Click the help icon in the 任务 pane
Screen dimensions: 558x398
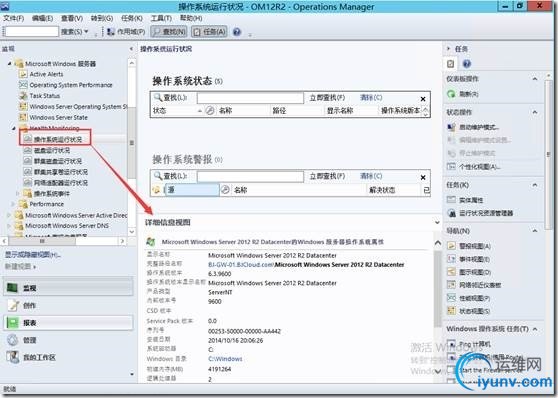pos(467,64)
